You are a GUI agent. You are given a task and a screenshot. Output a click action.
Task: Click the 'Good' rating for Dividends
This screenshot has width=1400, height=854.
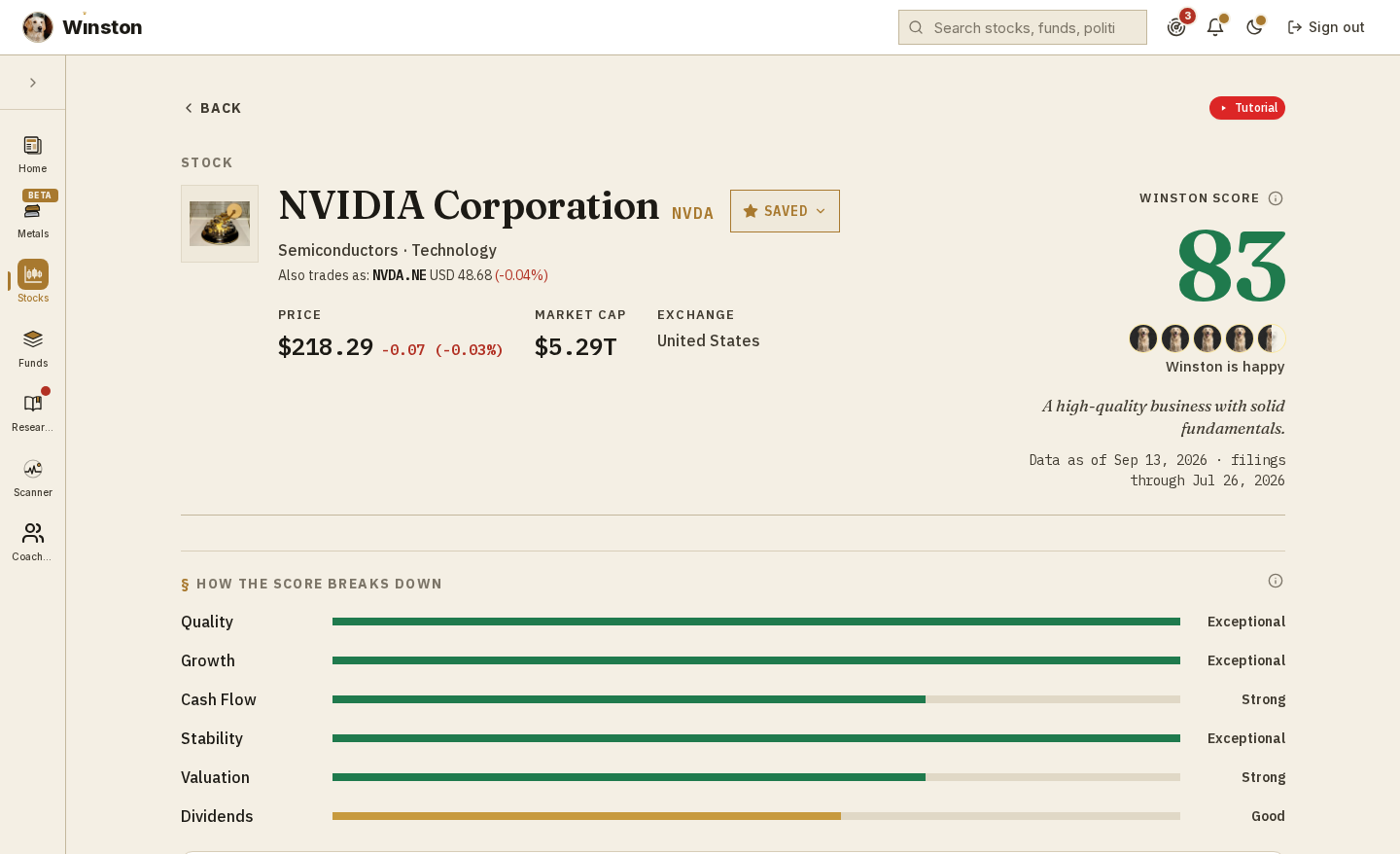(x=1268, y=816)
